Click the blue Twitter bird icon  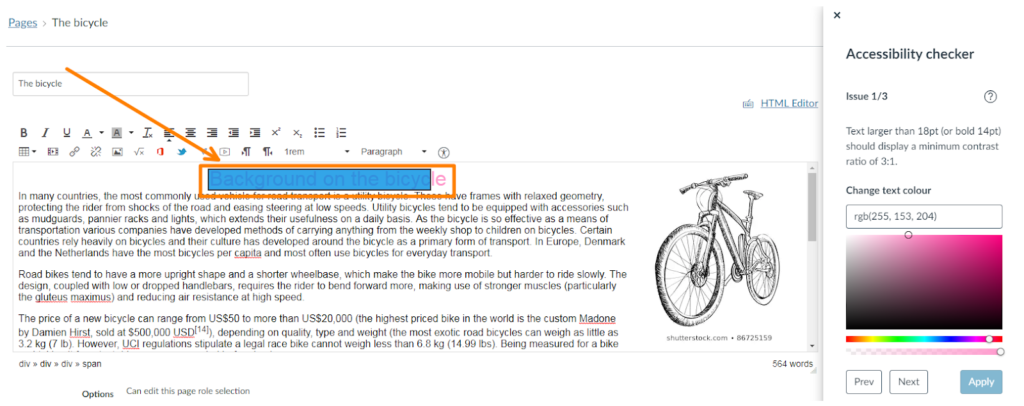tap(182, 151)
